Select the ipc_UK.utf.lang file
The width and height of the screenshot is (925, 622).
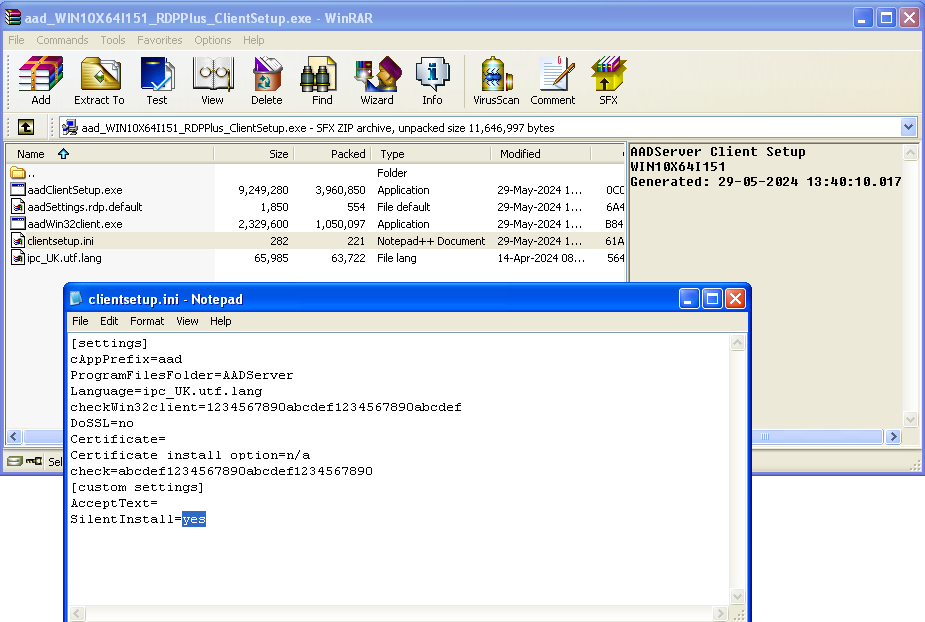click(x=64, y=258)
